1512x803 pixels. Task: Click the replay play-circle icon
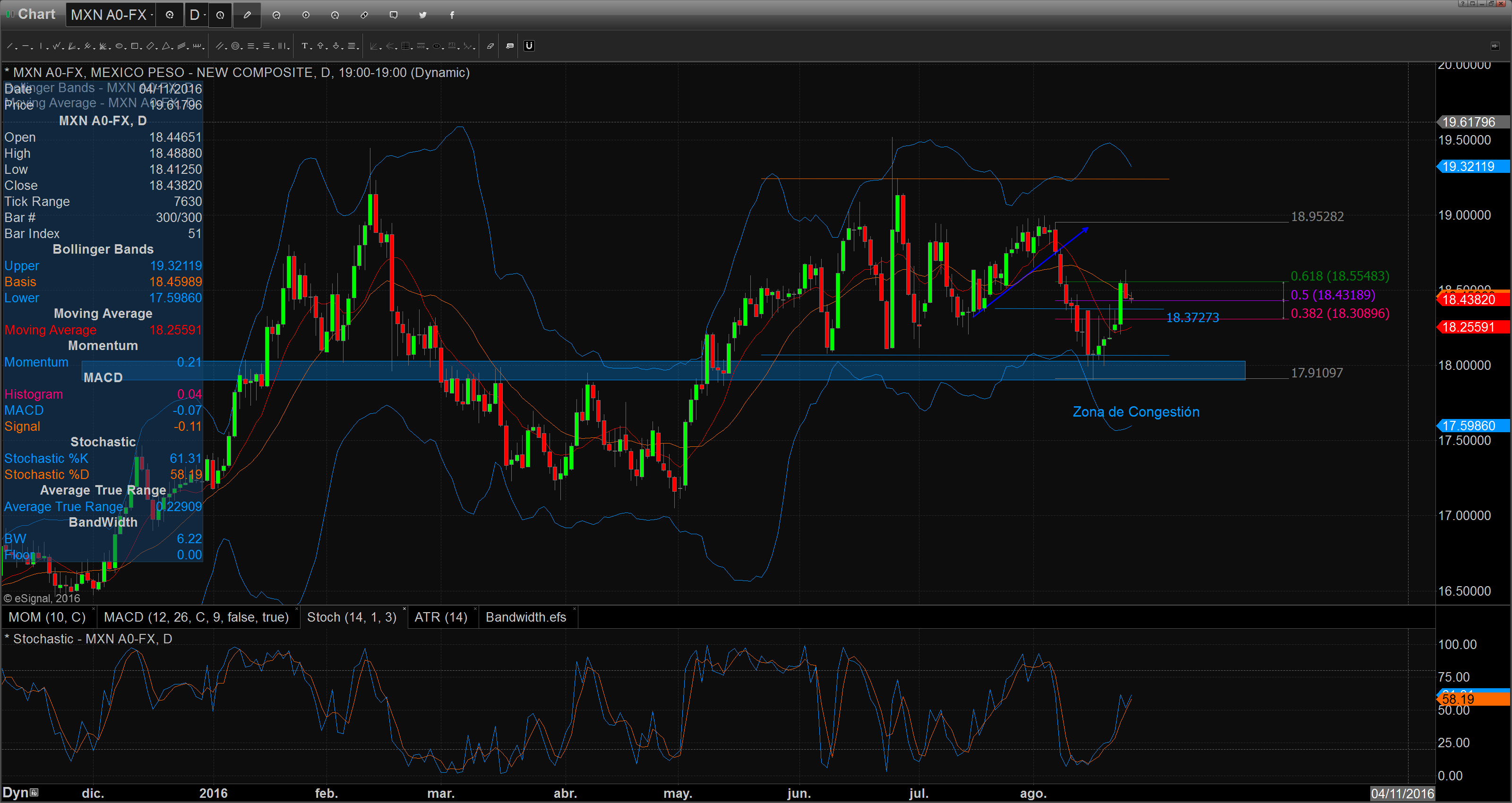306,15
